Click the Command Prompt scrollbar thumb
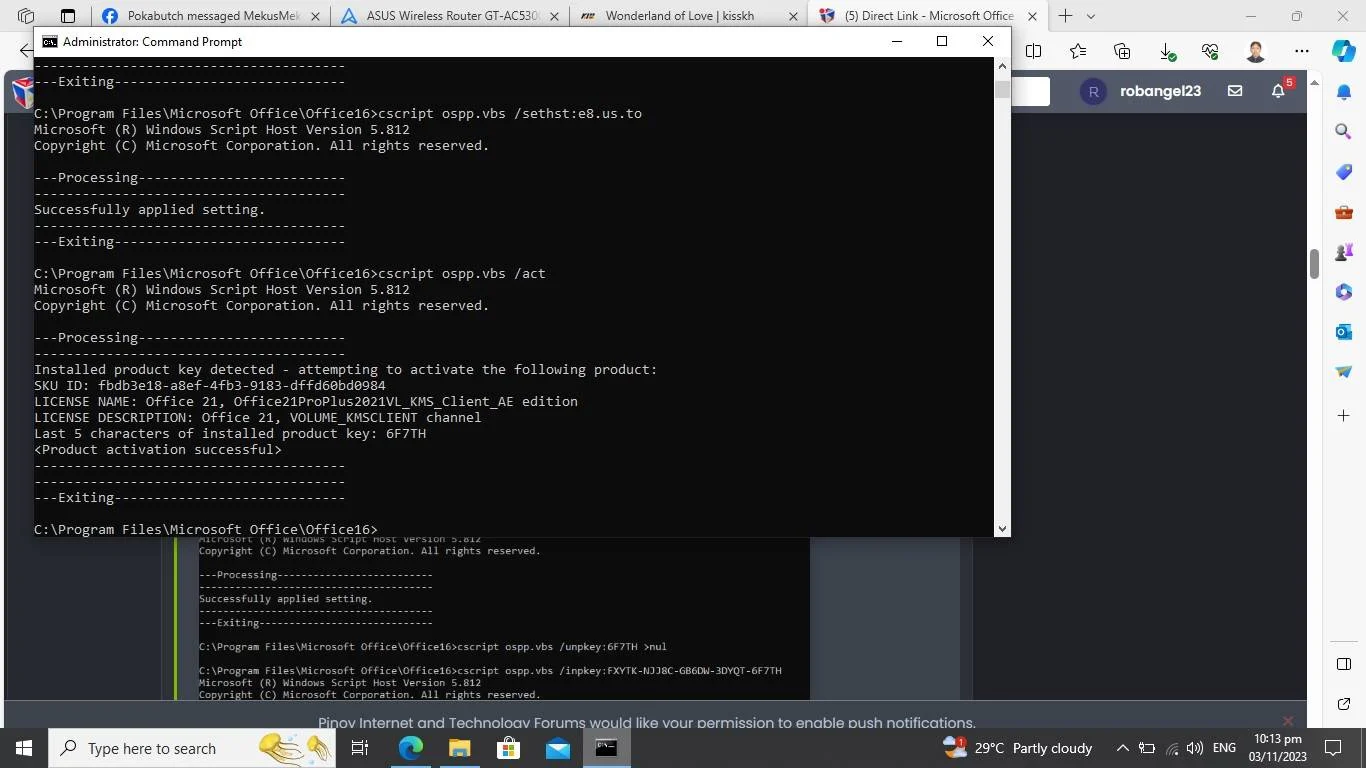The height and width of the screenshot is (768, 1366). 1002,89
